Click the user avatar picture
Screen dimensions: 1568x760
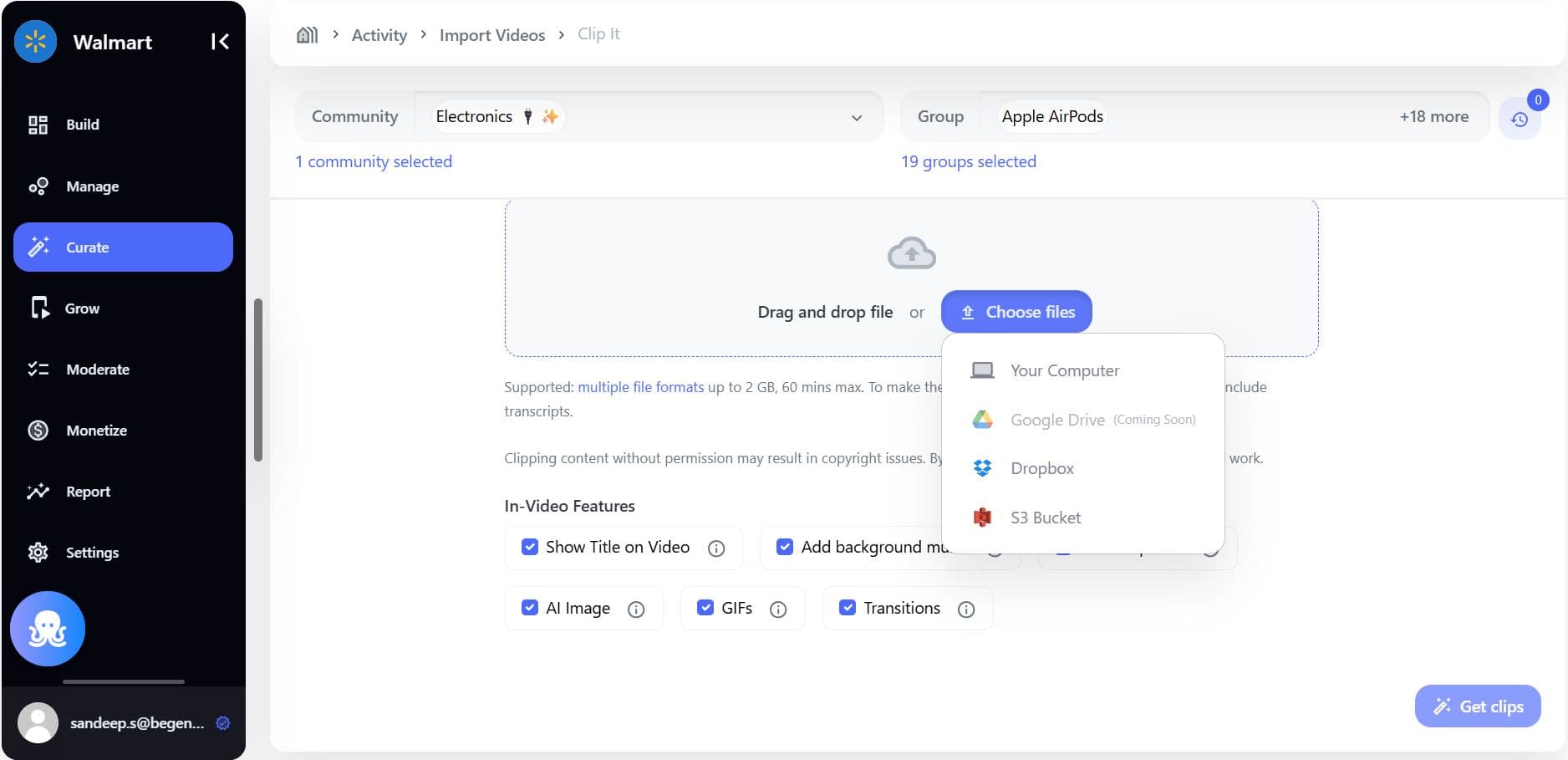click(38, 722)
